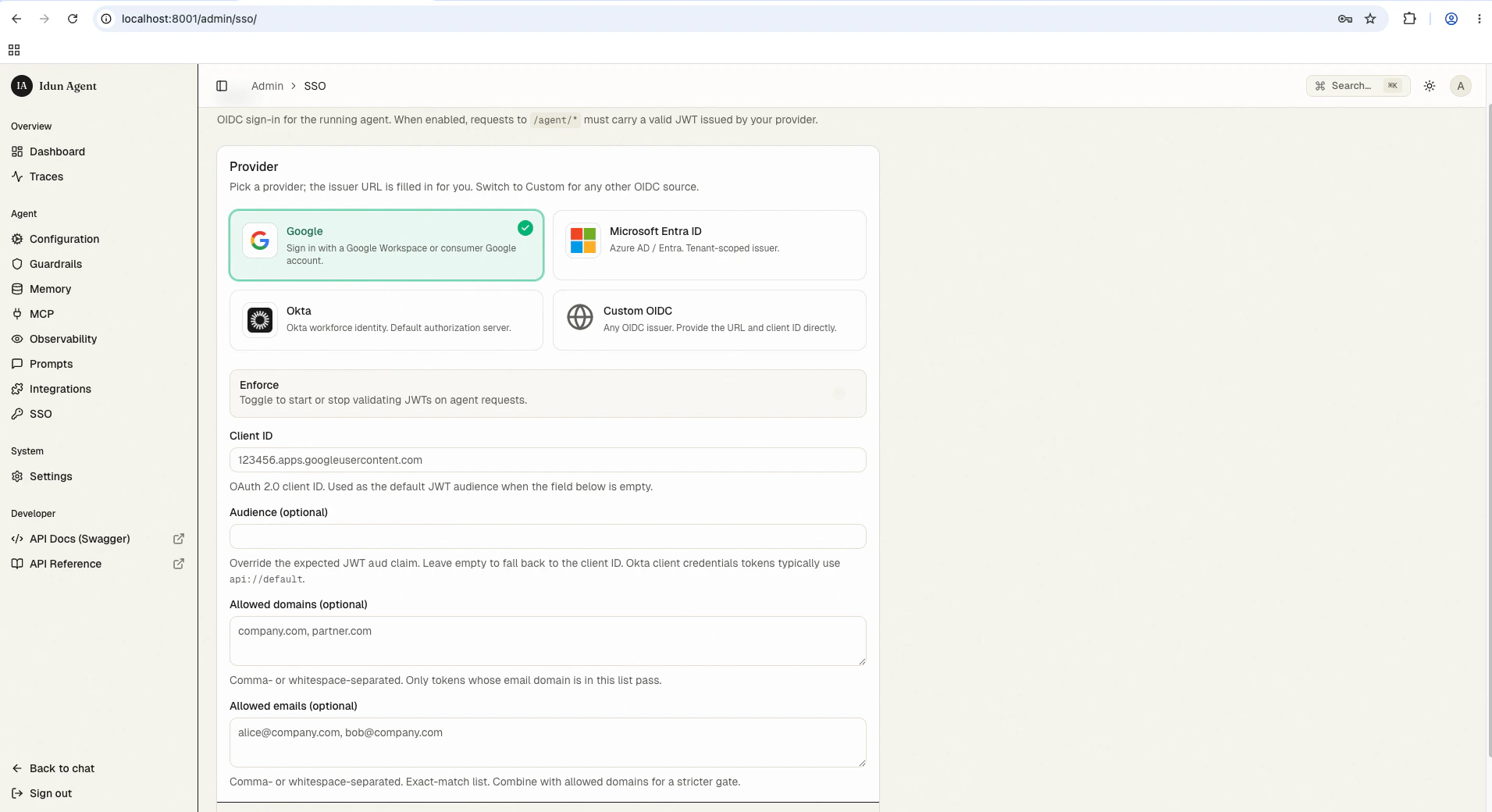Collapse the sidebar with the panel icon
The height and width of the screenshot is (812, 1492).
coord(222,86)
